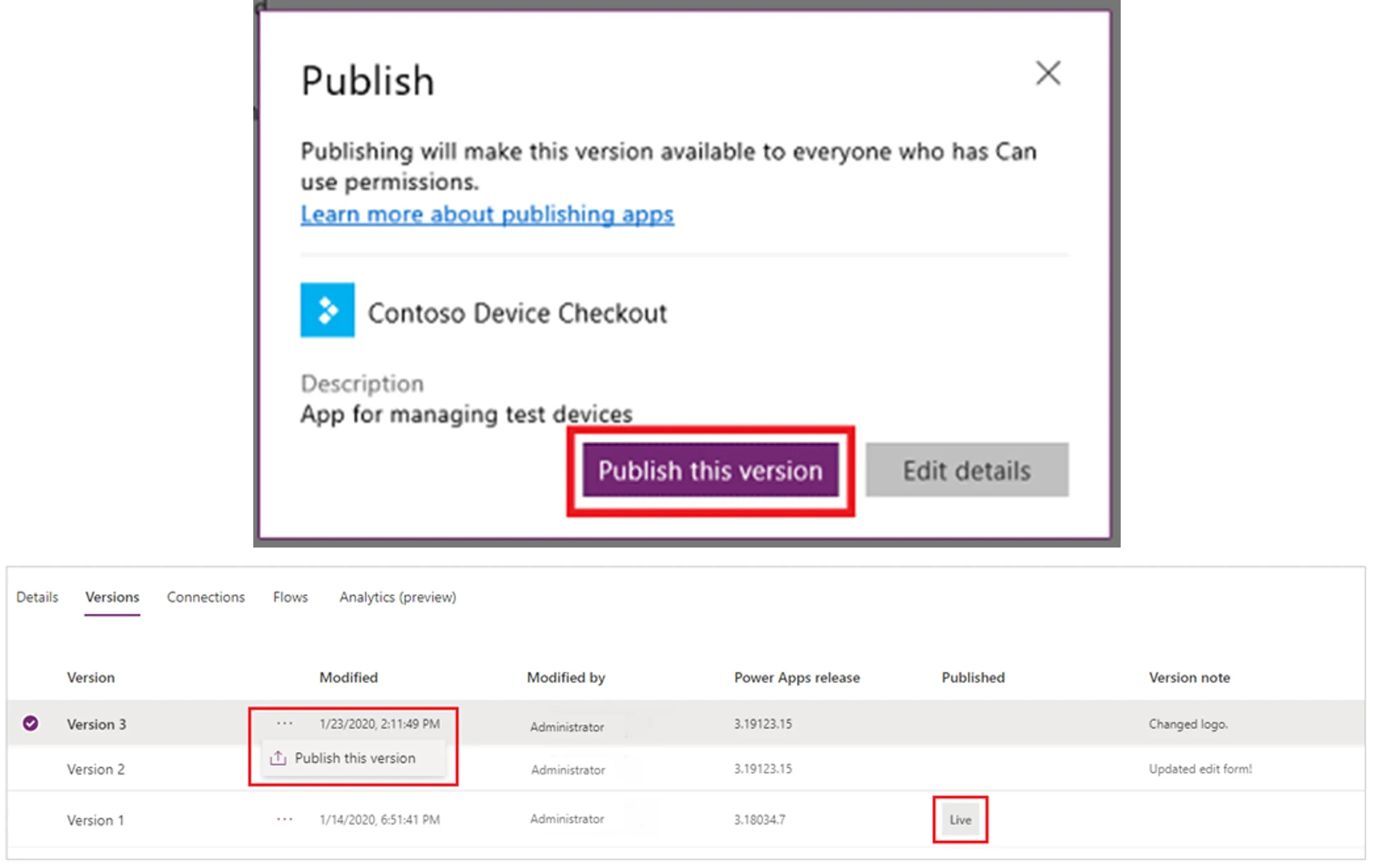1374x868 pixels.
Task: Close the Publish dialog with X icon
Action: 1048,73
